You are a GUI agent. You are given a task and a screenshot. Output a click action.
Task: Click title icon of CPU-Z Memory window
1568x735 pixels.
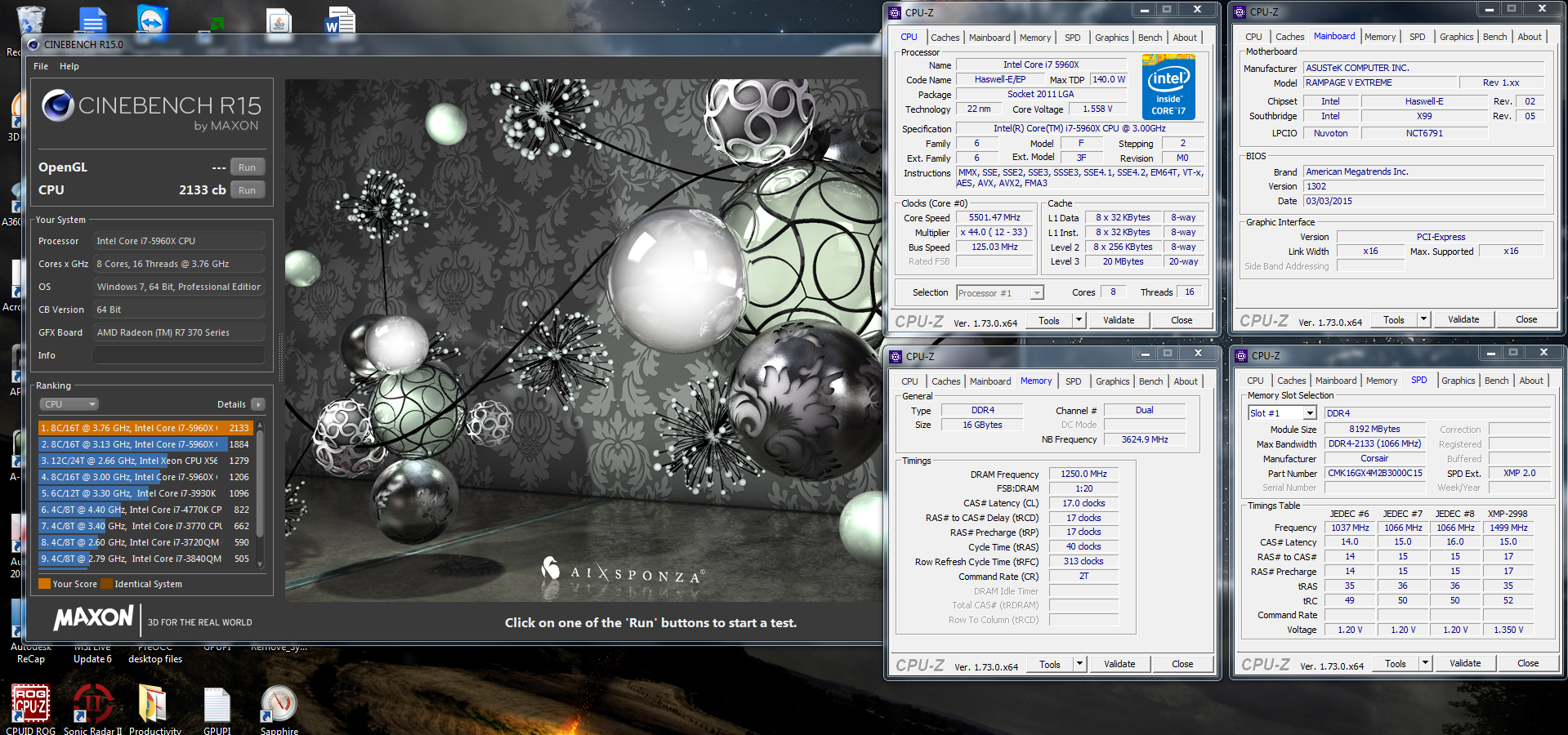(x=896, y=356)
